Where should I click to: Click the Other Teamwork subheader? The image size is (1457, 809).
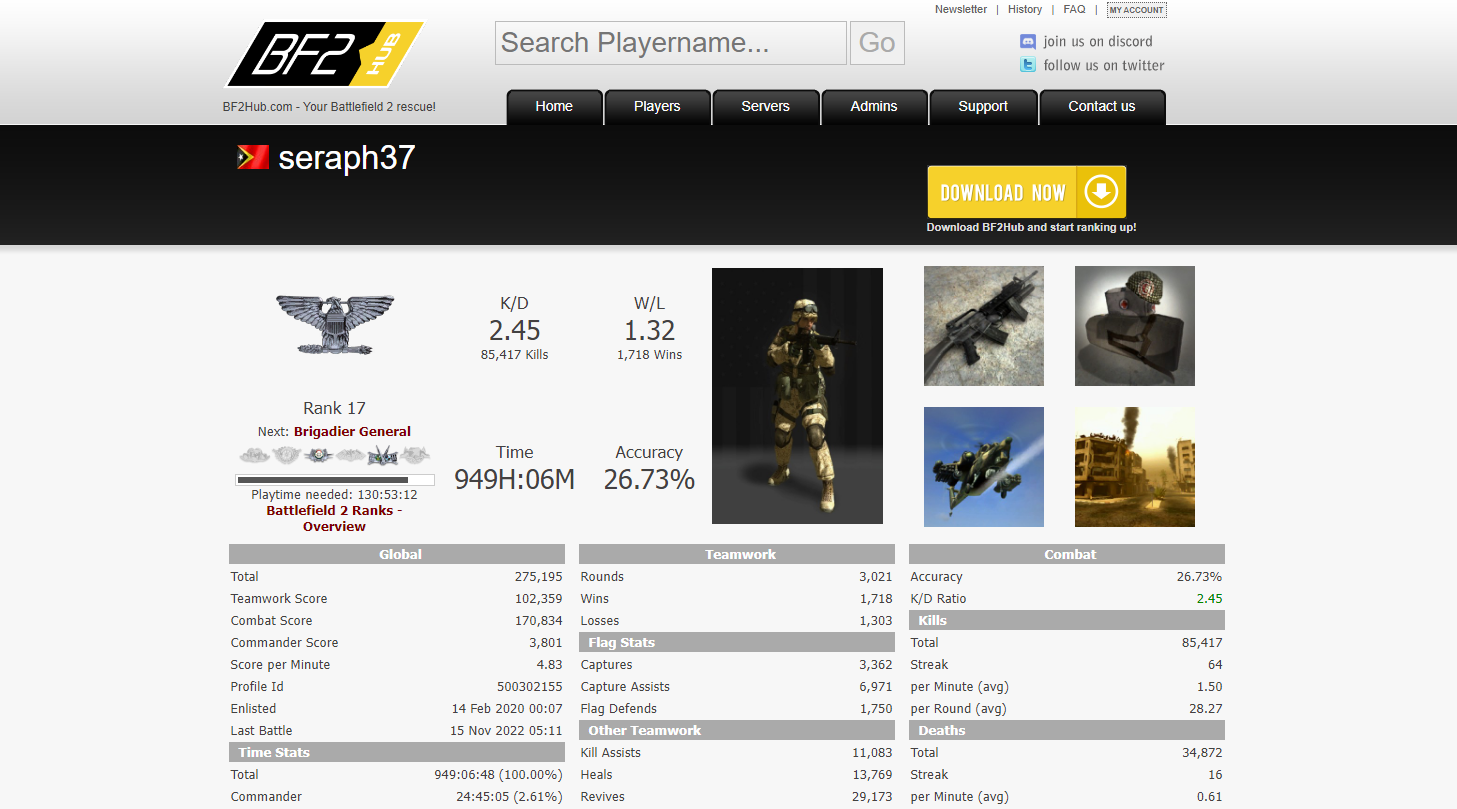737,730
